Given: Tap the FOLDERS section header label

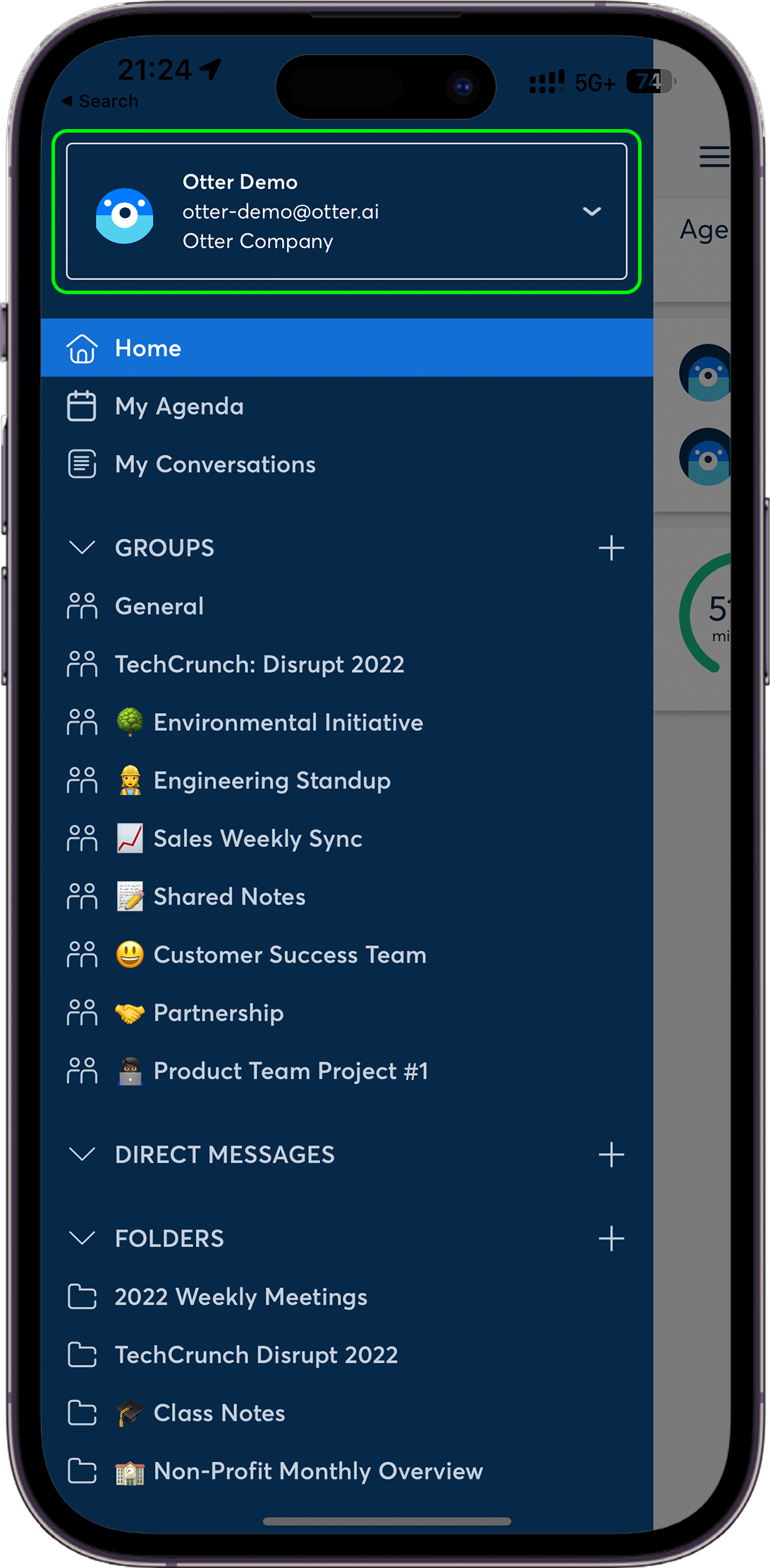Looking at the screenshot, I should pos(169,1239).
